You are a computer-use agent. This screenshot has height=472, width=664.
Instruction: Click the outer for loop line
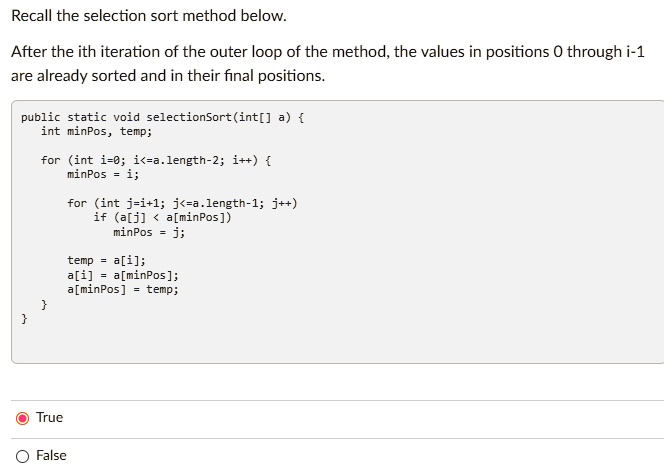[x=156, y=160]
